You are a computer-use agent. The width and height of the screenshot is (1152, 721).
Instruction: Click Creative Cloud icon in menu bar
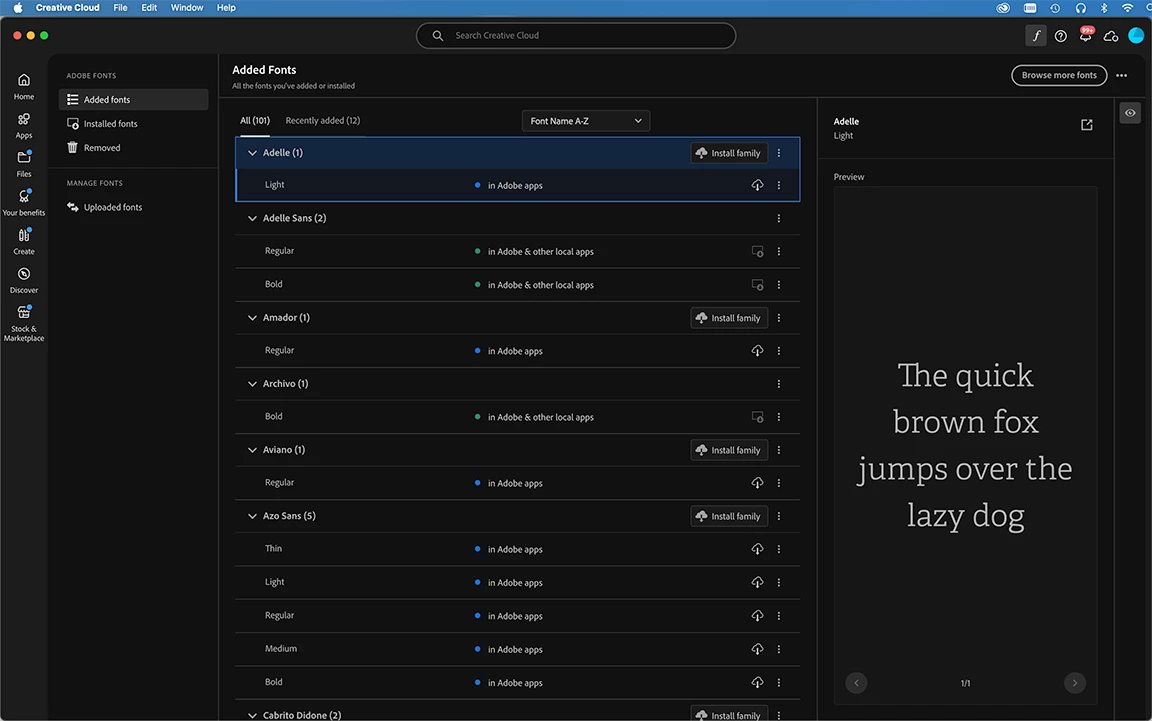pyautogui.click(x=1003, y=7)
